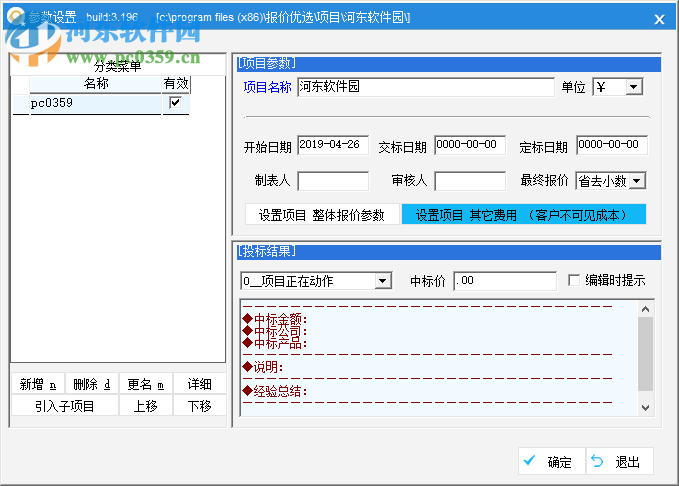Click the undo arrow icon on 退出 button
The image size is (679, 486).
(x=597, y=461)
